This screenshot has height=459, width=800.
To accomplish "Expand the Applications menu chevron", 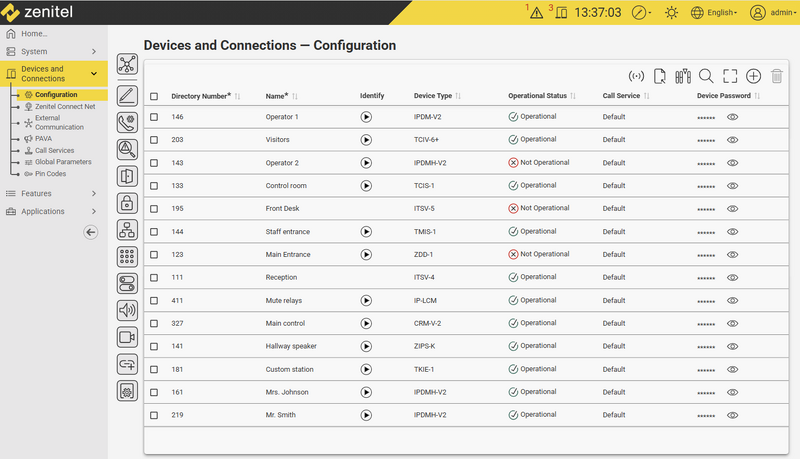I will [94, 211].
